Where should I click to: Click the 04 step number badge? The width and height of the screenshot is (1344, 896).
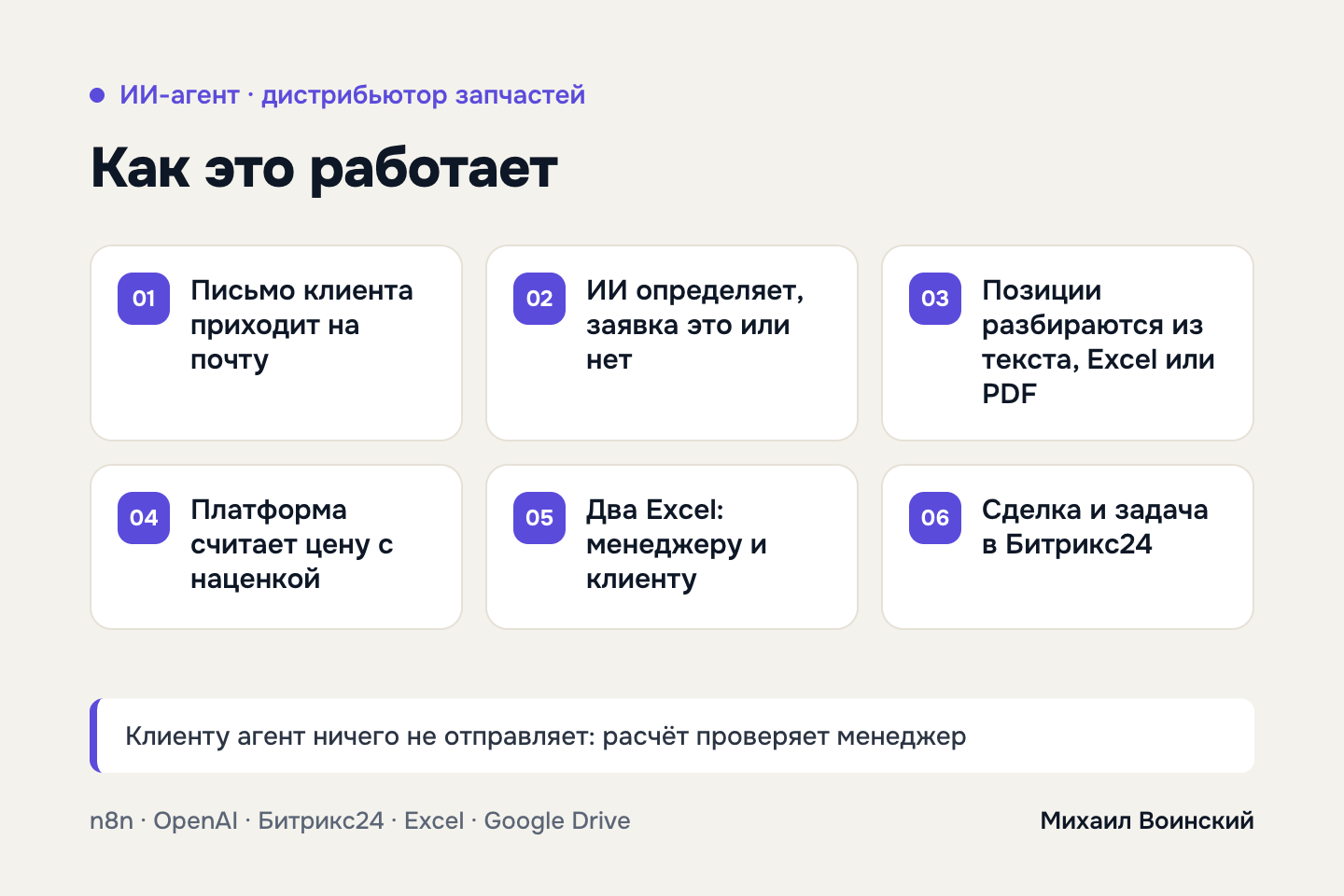[144, 518]
